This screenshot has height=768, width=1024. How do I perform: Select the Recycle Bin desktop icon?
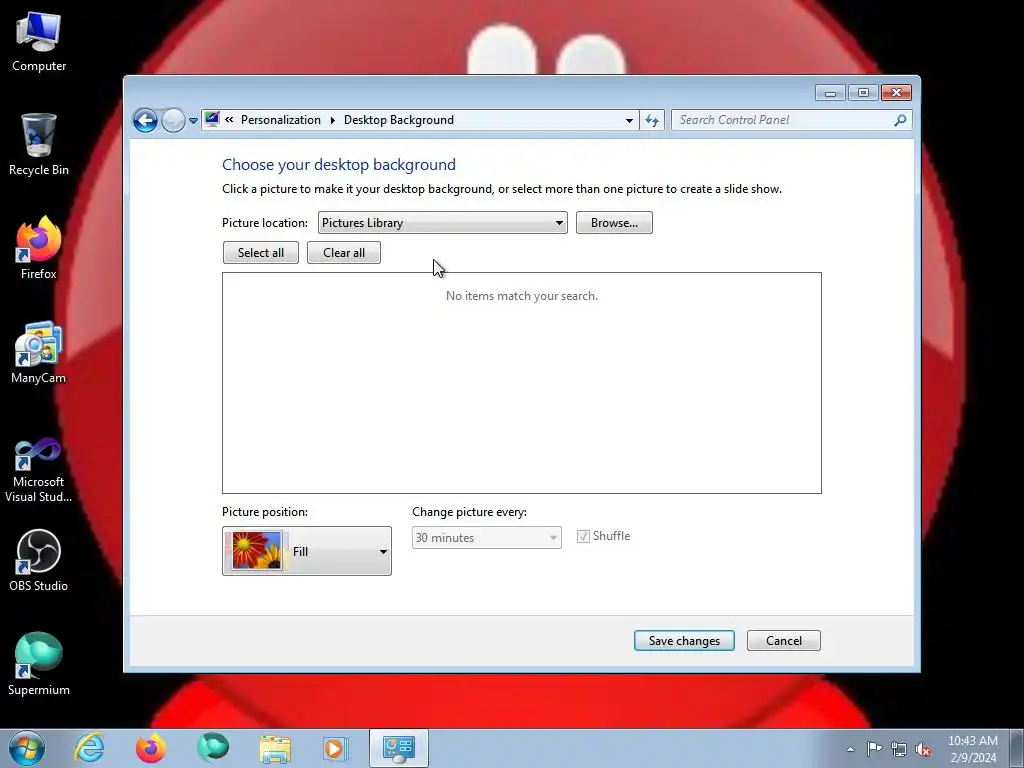click(x=39, y=145)
